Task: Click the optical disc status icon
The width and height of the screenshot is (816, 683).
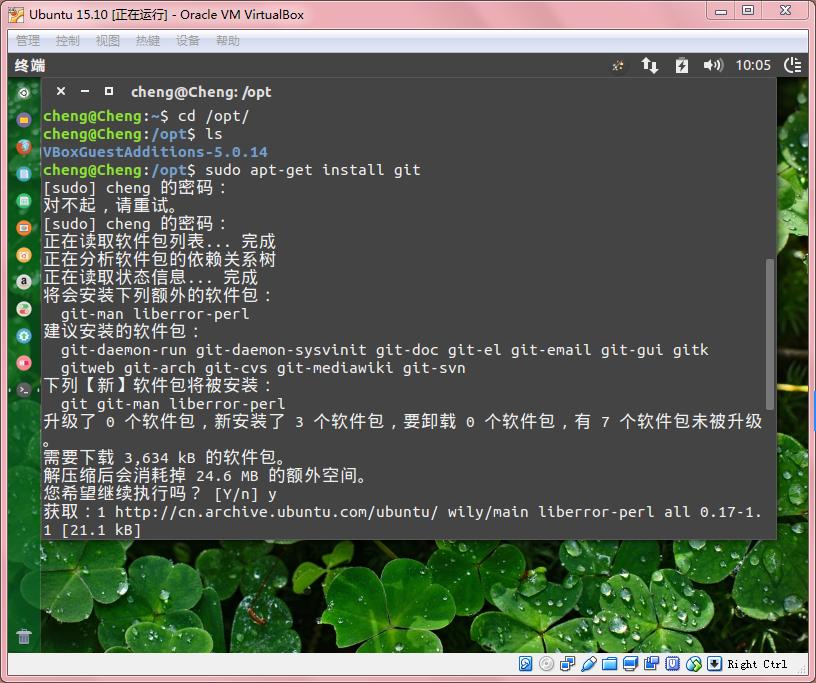Action: pyautogui.click(x=546, y=664)
